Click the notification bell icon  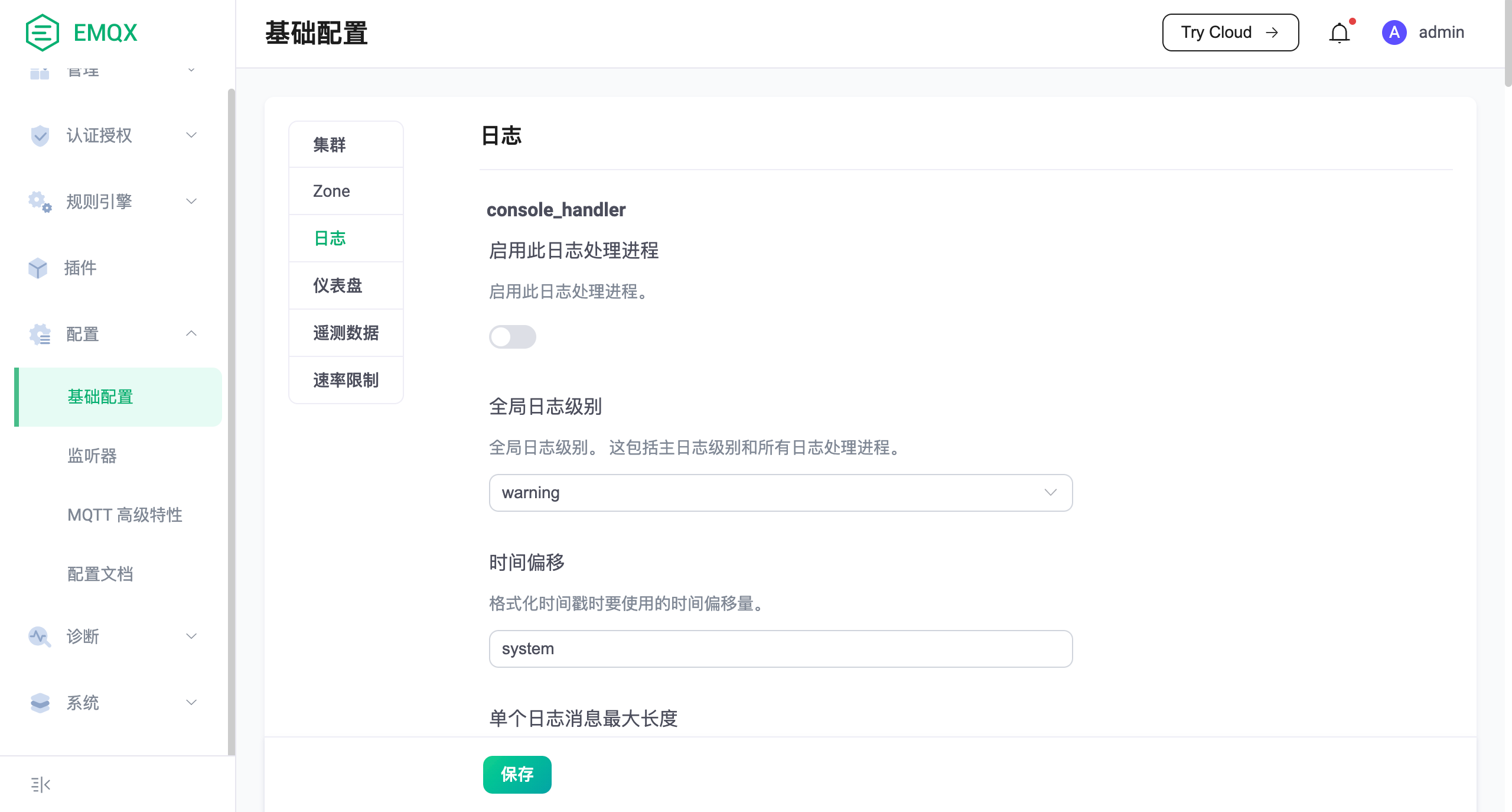tap(1339, 33)
